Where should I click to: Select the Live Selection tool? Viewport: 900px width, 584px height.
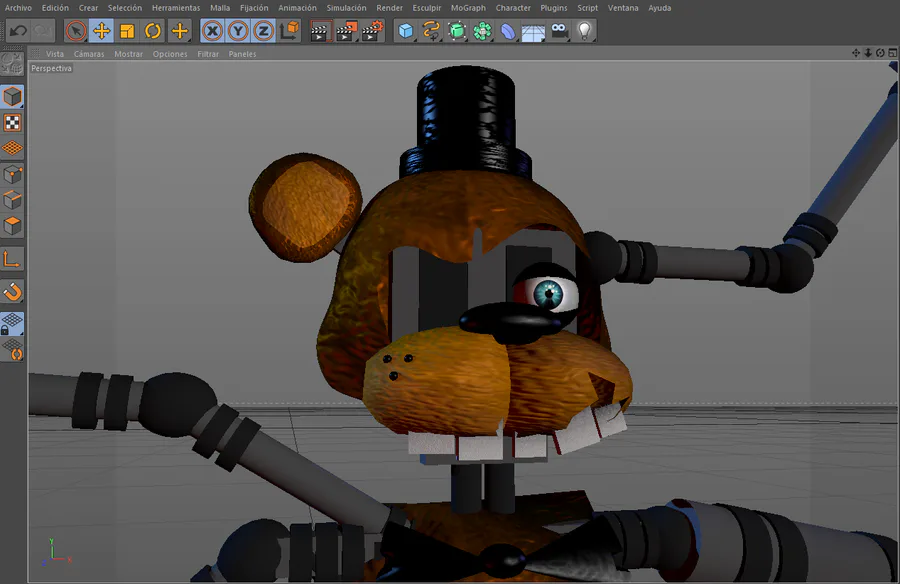76,31
